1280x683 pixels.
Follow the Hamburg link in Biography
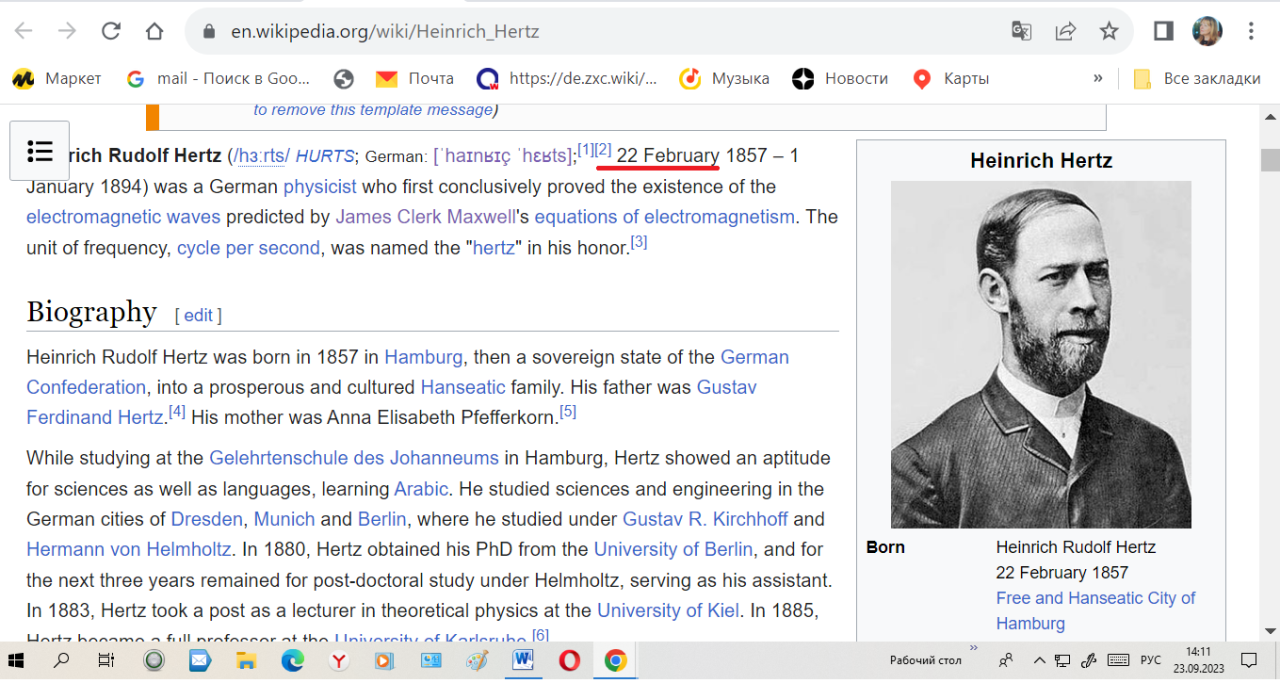(423, 357)
